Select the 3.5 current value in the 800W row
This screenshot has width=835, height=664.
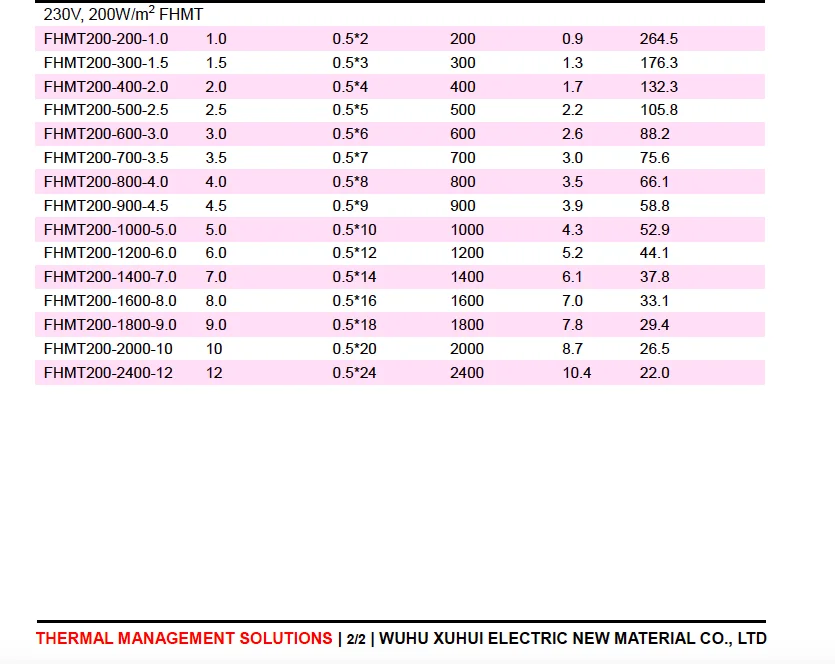tap(572, 182)
